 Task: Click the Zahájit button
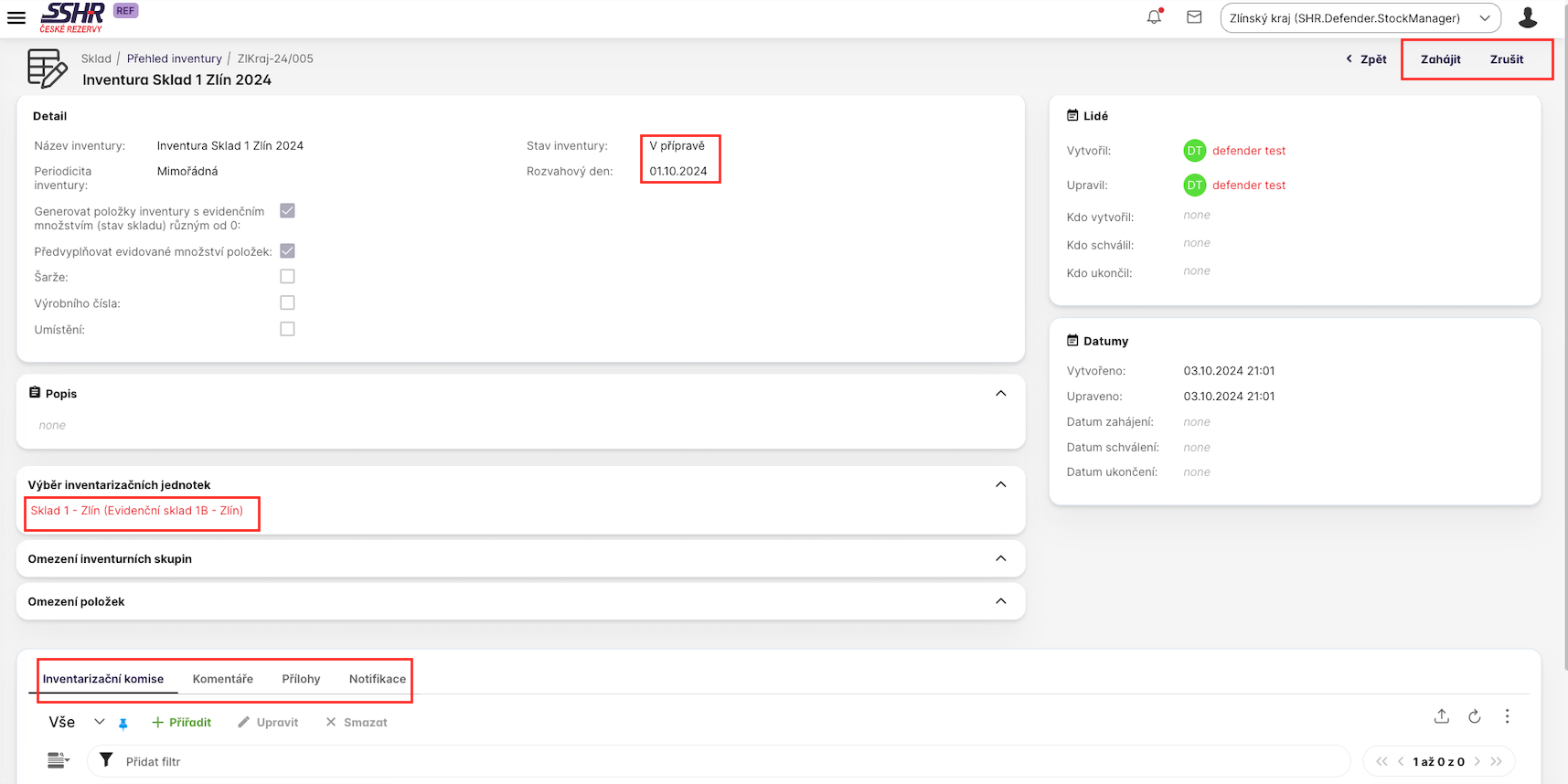pos(1440,59)
